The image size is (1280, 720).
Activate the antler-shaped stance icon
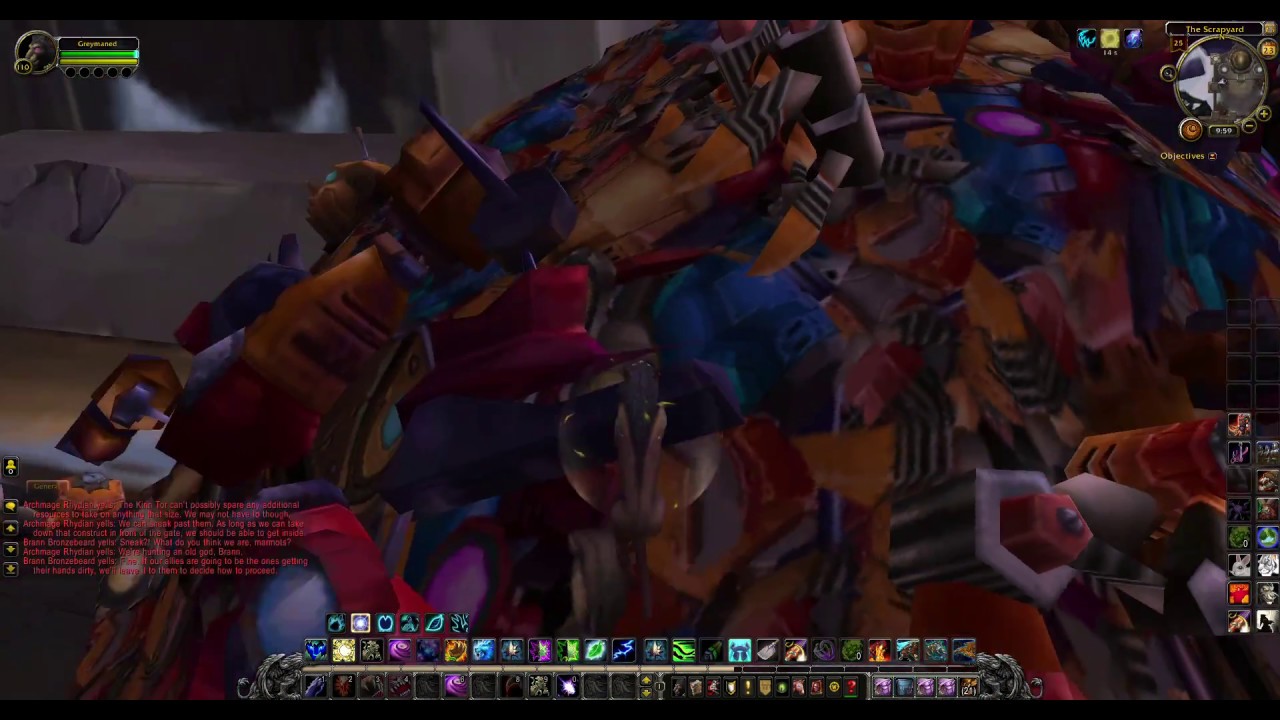[459, 623]
